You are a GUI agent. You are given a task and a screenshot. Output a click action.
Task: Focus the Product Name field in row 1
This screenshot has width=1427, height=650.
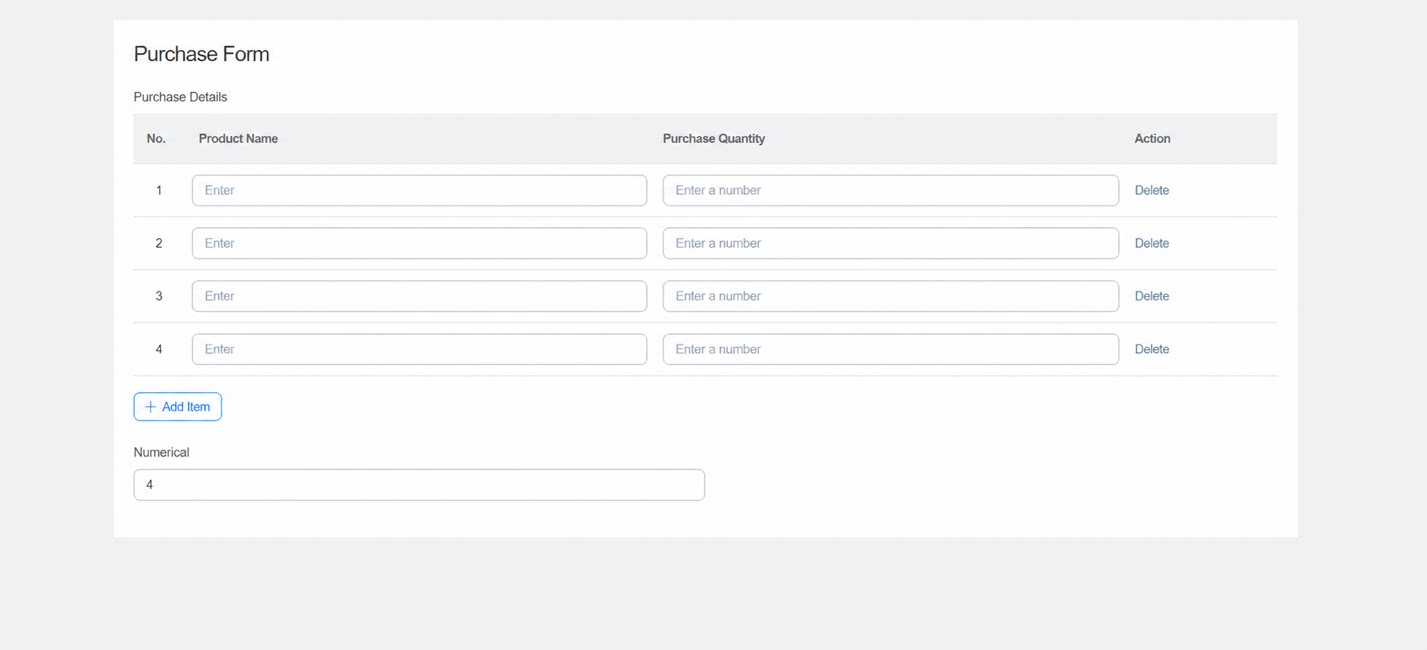(419, 190)
